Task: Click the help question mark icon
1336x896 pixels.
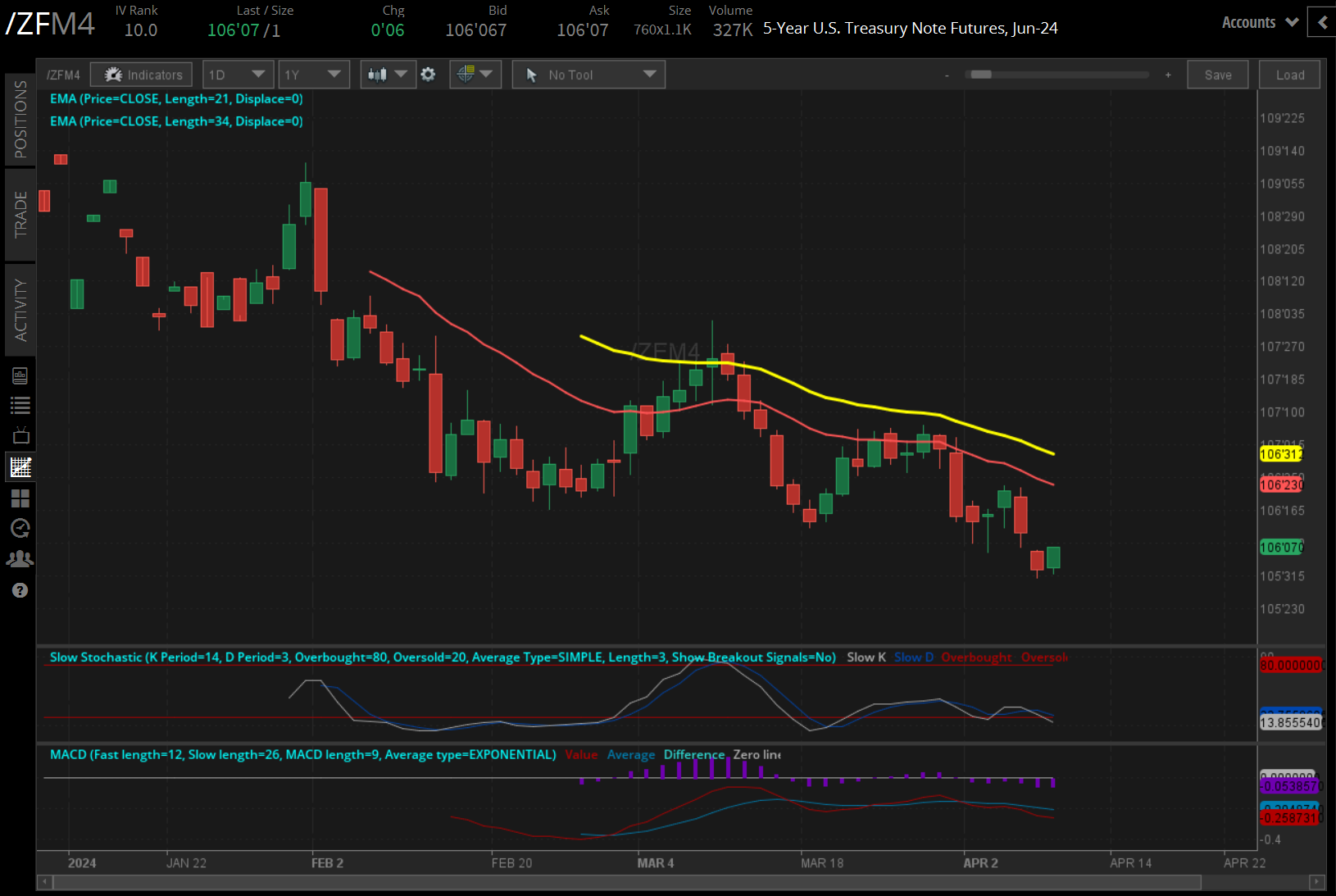Action: [20, 590]
